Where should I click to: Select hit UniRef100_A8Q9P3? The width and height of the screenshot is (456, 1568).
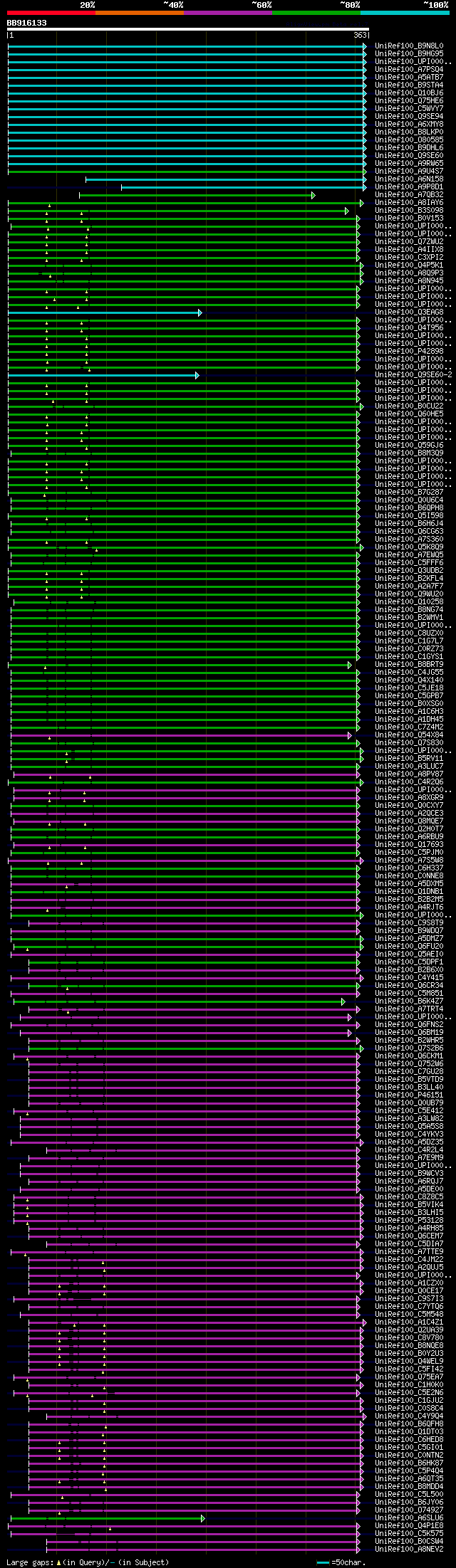pyautogui.click(x=409, y=273)
